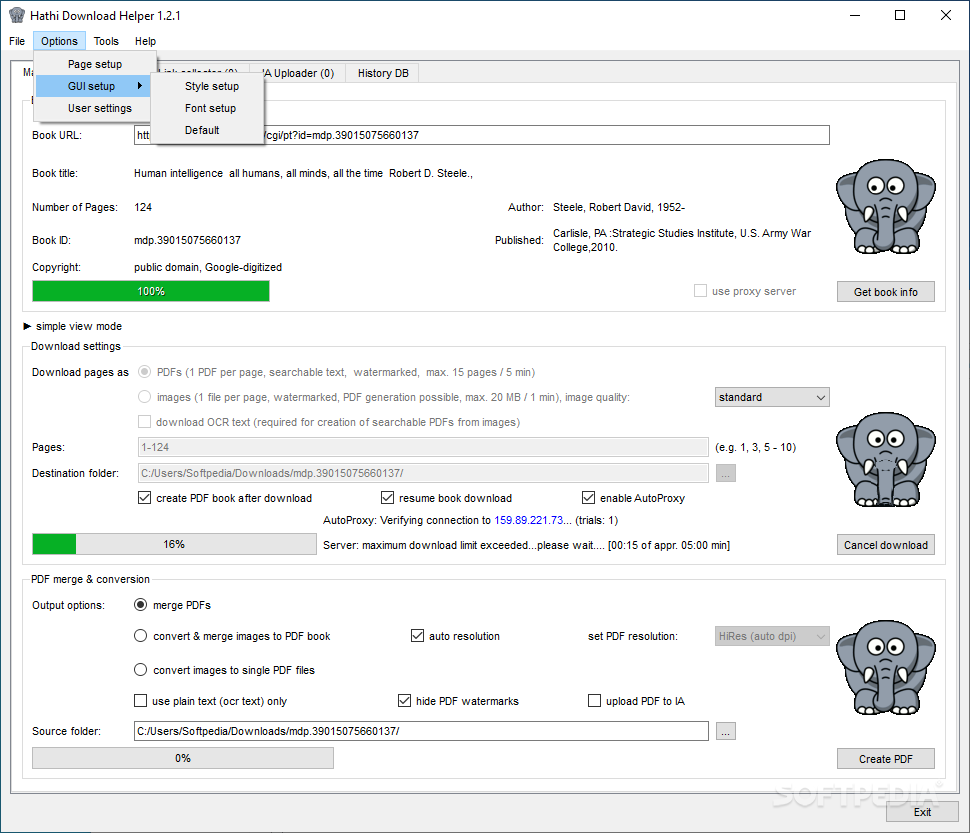Choose Font setup in submenu
This screenshot has width=970, height=833.
pyautogui.click(x=210, y=108)
